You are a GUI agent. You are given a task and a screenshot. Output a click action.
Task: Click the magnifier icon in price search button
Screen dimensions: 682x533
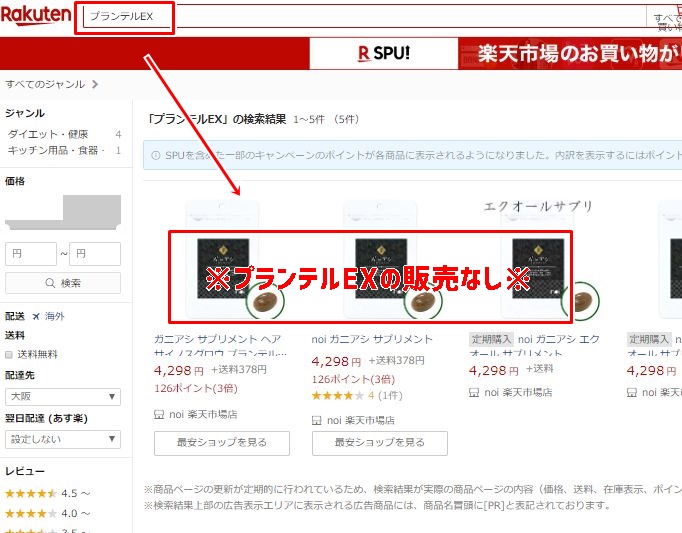tap(50, 283)
